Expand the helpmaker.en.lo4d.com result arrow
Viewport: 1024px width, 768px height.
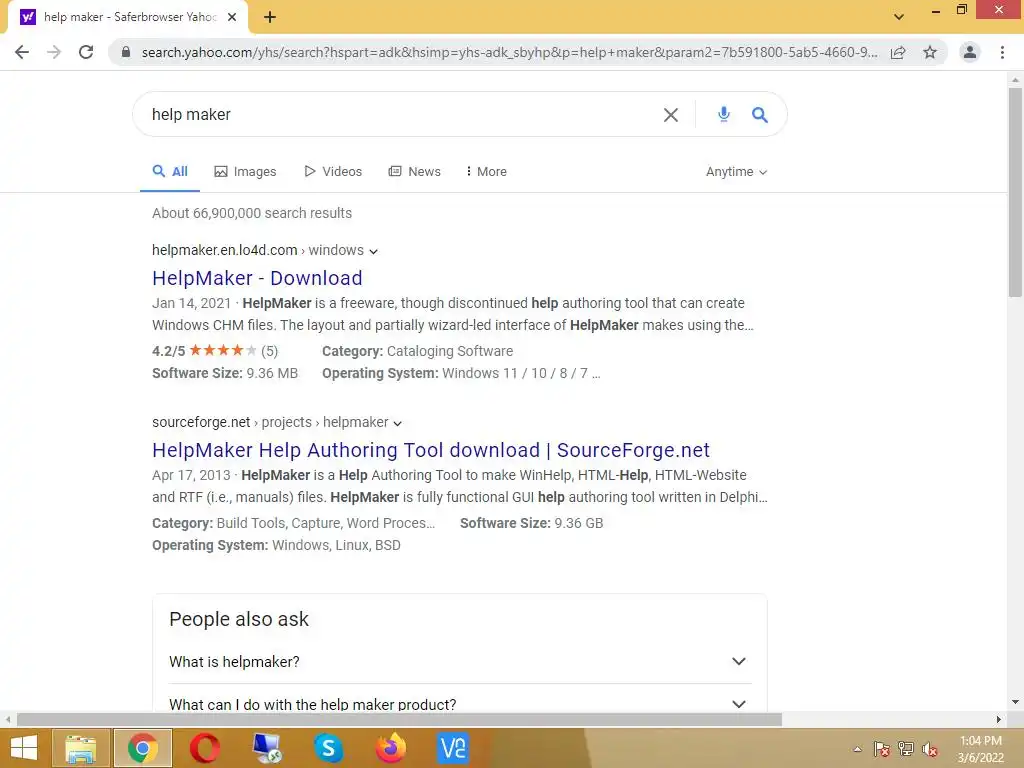coord(374,251)
